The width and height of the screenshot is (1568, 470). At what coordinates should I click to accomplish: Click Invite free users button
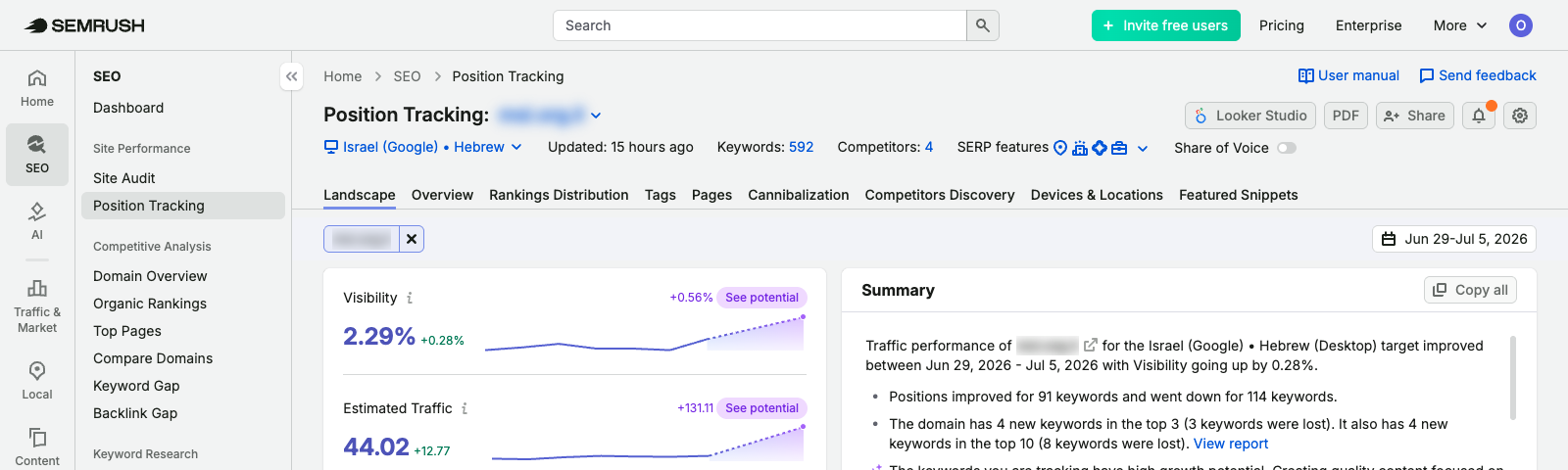pyautogui.click(x=1166, y=25)
